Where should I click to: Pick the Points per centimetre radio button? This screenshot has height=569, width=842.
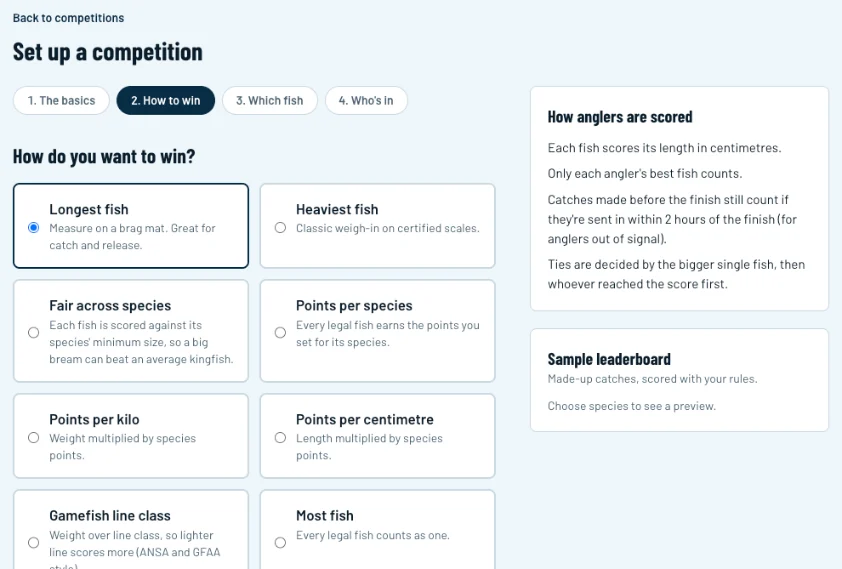pyautogui.click(x=280, y=437)
